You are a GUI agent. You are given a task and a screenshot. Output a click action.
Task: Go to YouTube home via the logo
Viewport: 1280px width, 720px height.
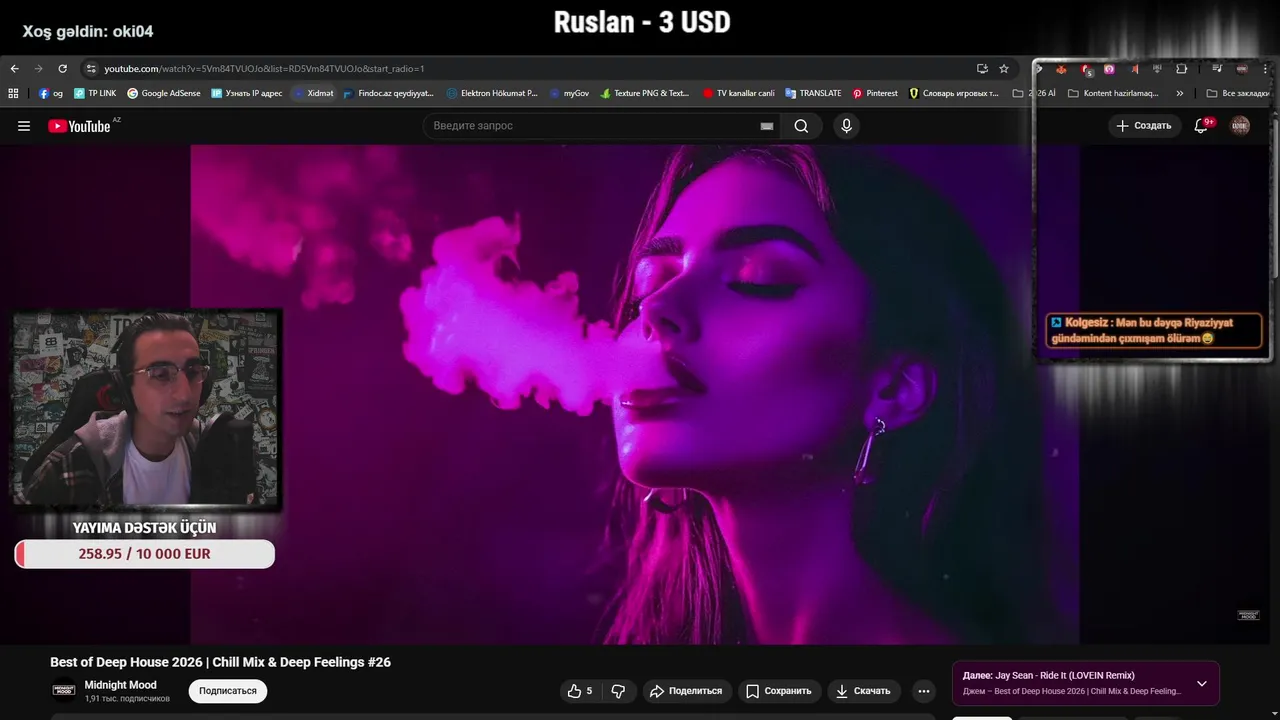tap(79, 126)
